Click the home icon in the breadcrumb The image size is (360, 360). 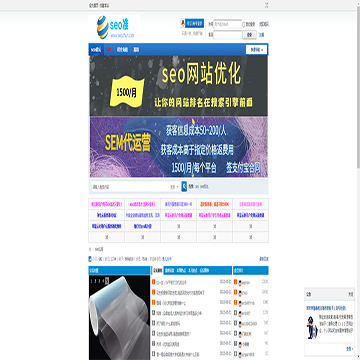click(x=90, y=249)
